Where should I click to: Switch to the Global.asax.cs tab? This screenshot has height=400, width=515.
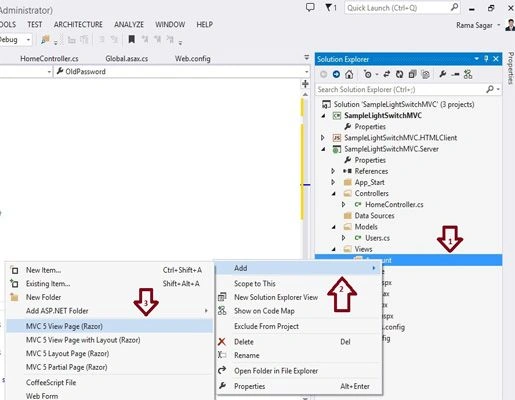(x=127, y=59)
